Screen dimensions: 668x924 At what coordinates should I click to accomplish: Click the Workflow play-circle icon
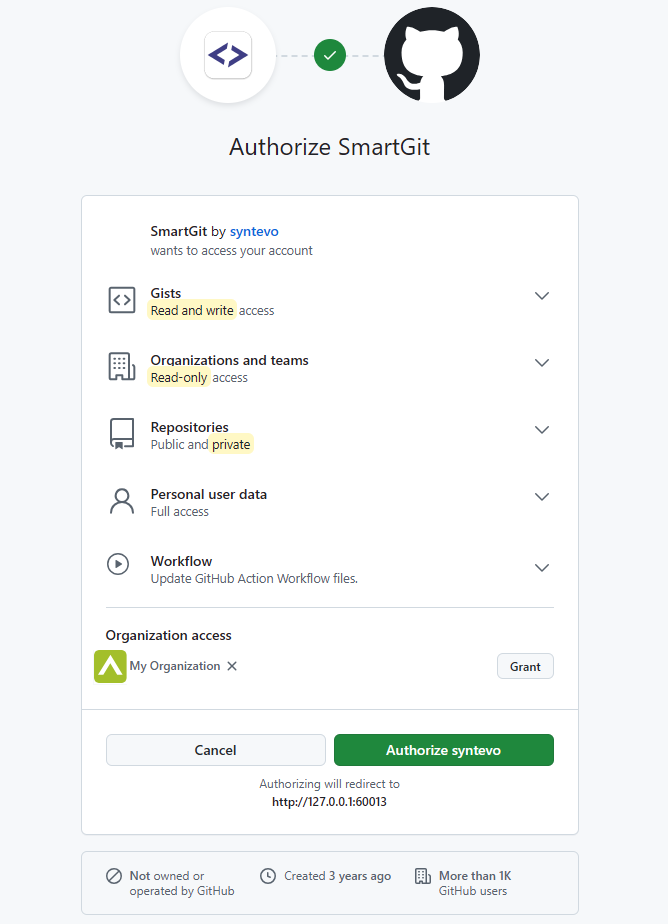click(121, 567)
